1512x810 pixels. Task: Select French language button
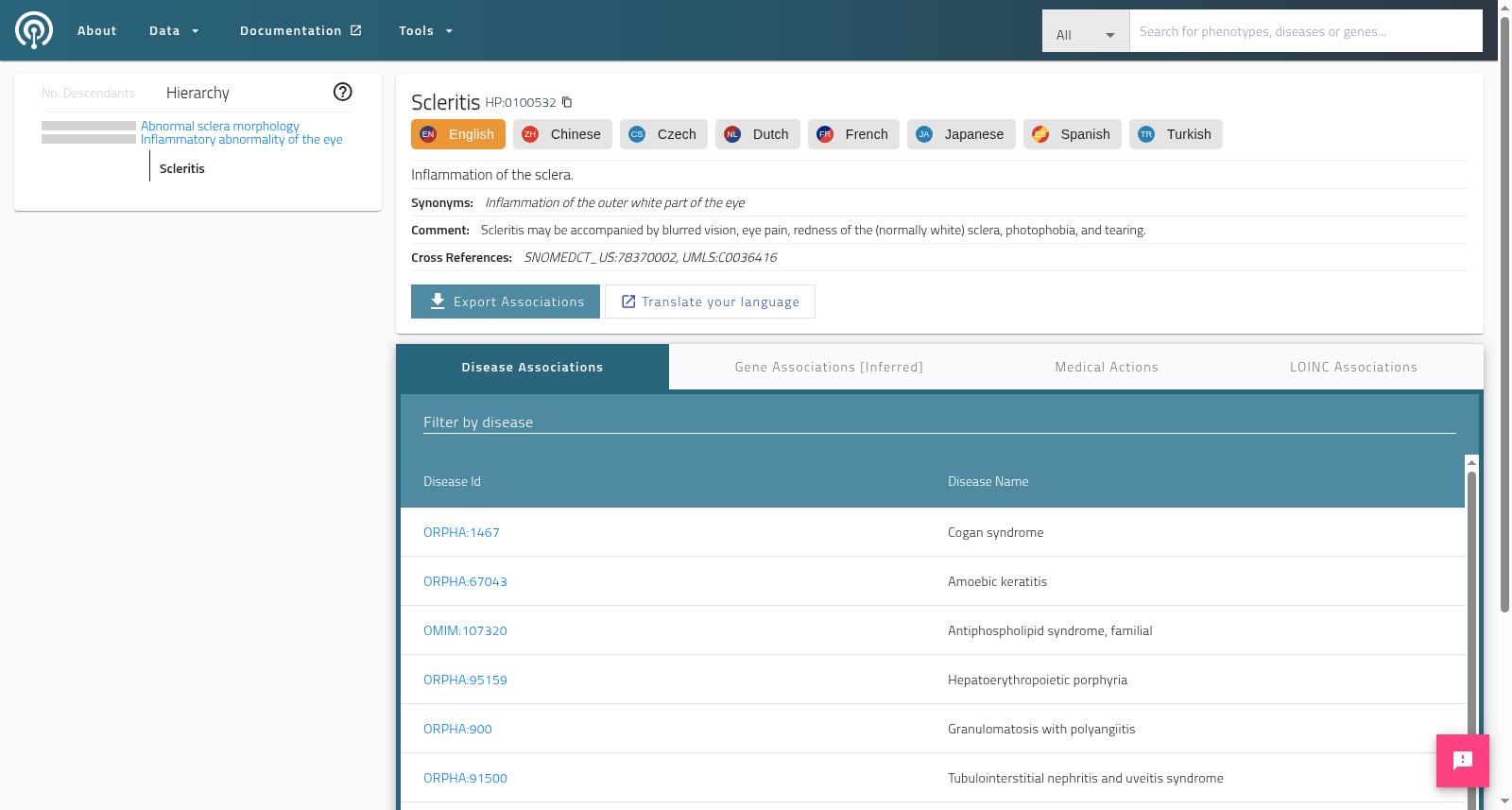853,134
